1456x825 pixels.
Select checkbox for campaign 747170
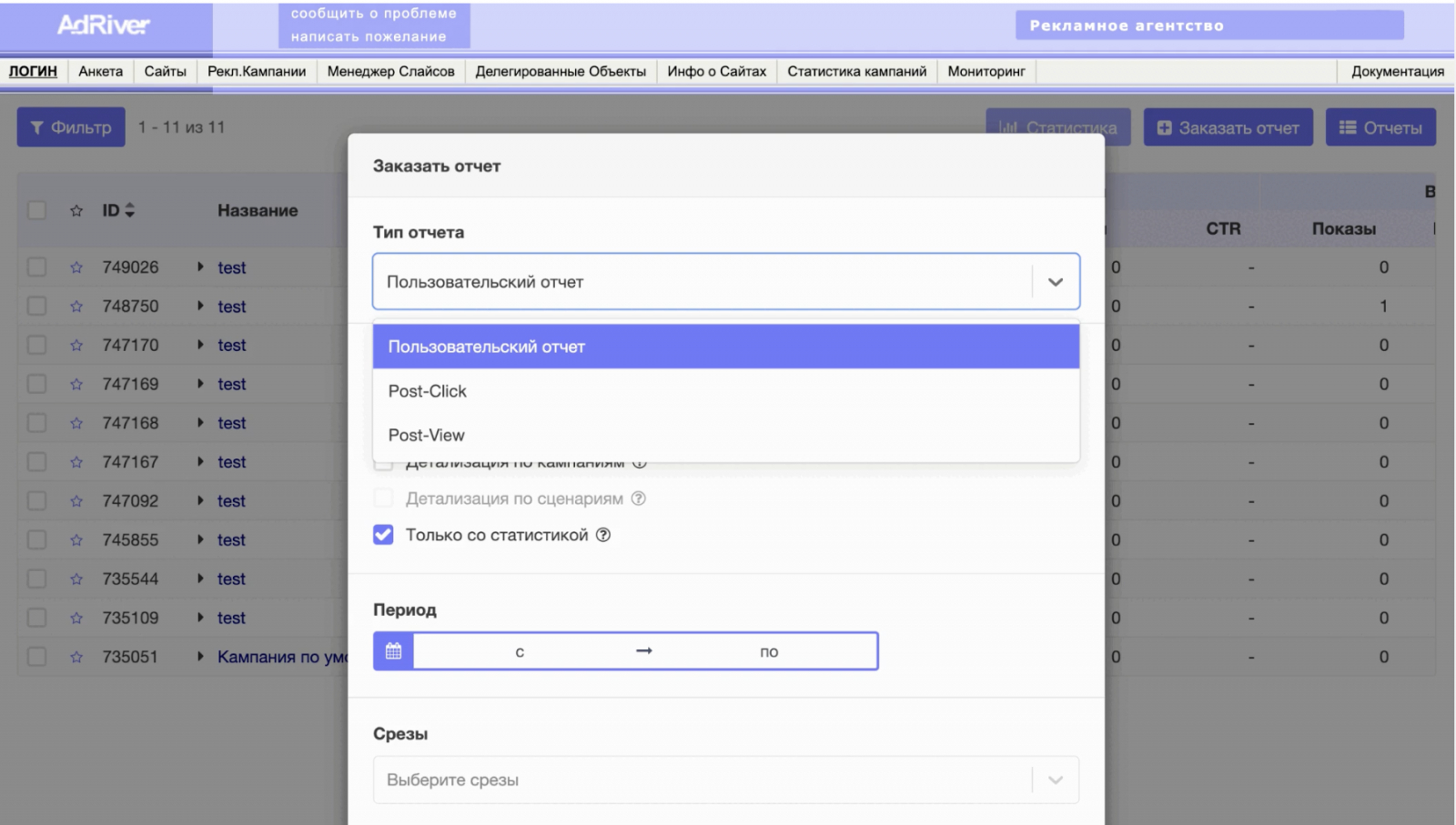coord(36,346)
